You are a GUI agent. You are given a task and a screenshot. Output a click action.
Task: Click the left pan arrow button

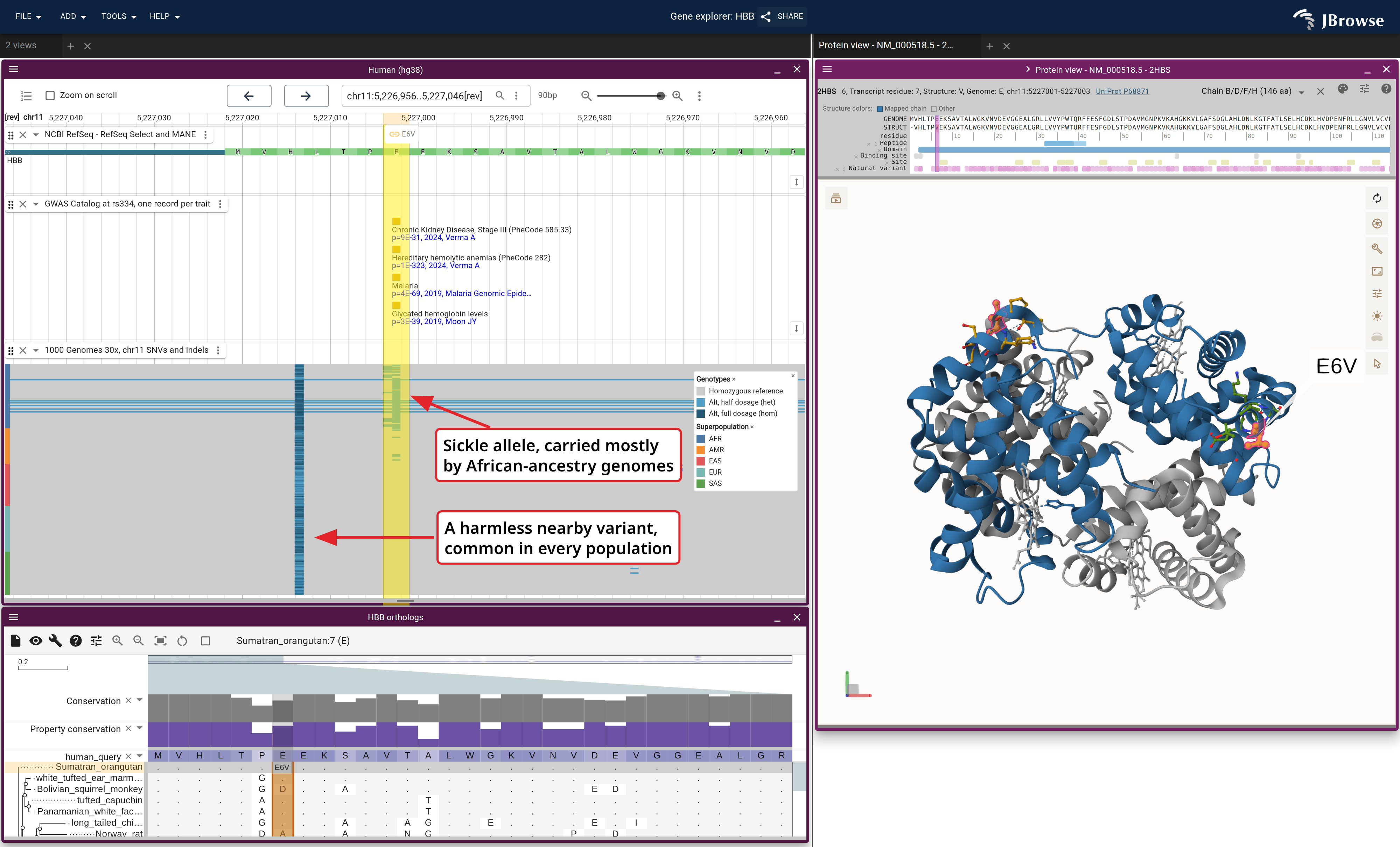(249, 96)
